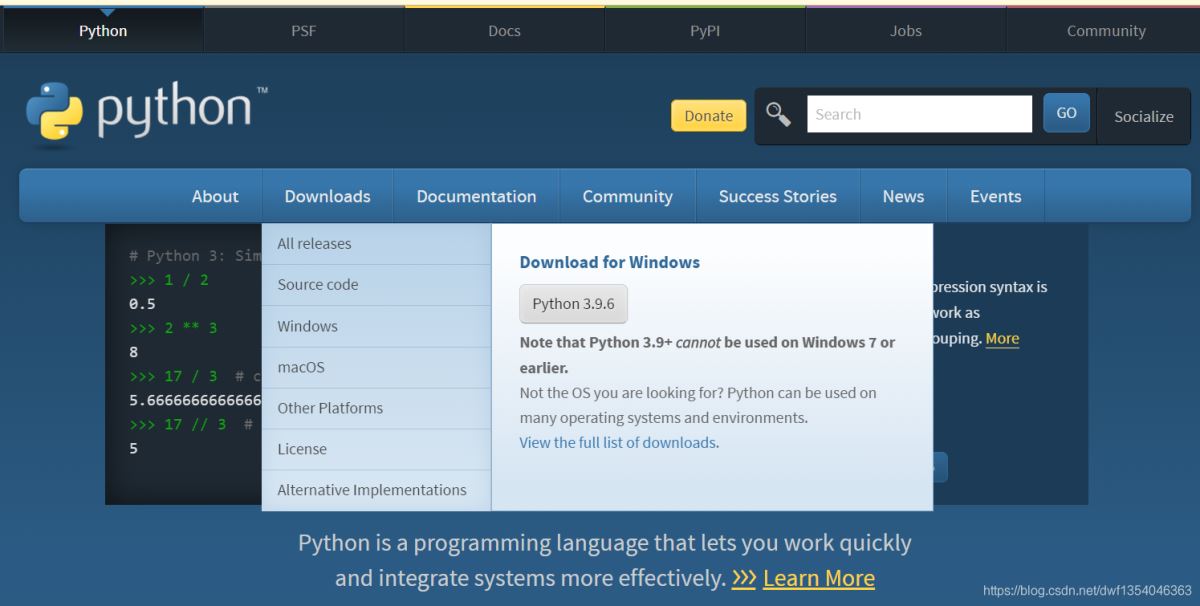Viewport: 1200px width, 606px height.
Task: Click the magnifying glass search icon
Action: [779, 115]
